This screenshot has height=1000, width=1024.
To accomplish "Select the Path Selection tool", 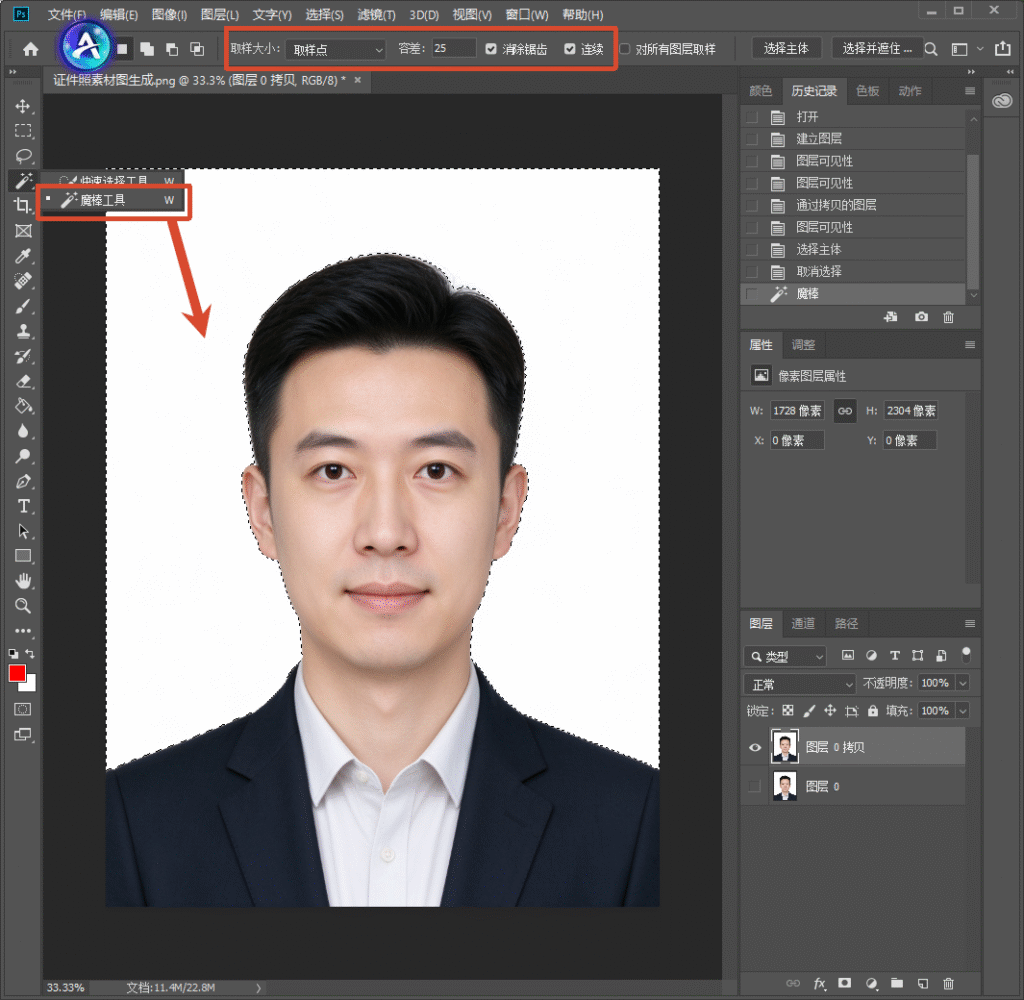I will click(x=23, y=531).
